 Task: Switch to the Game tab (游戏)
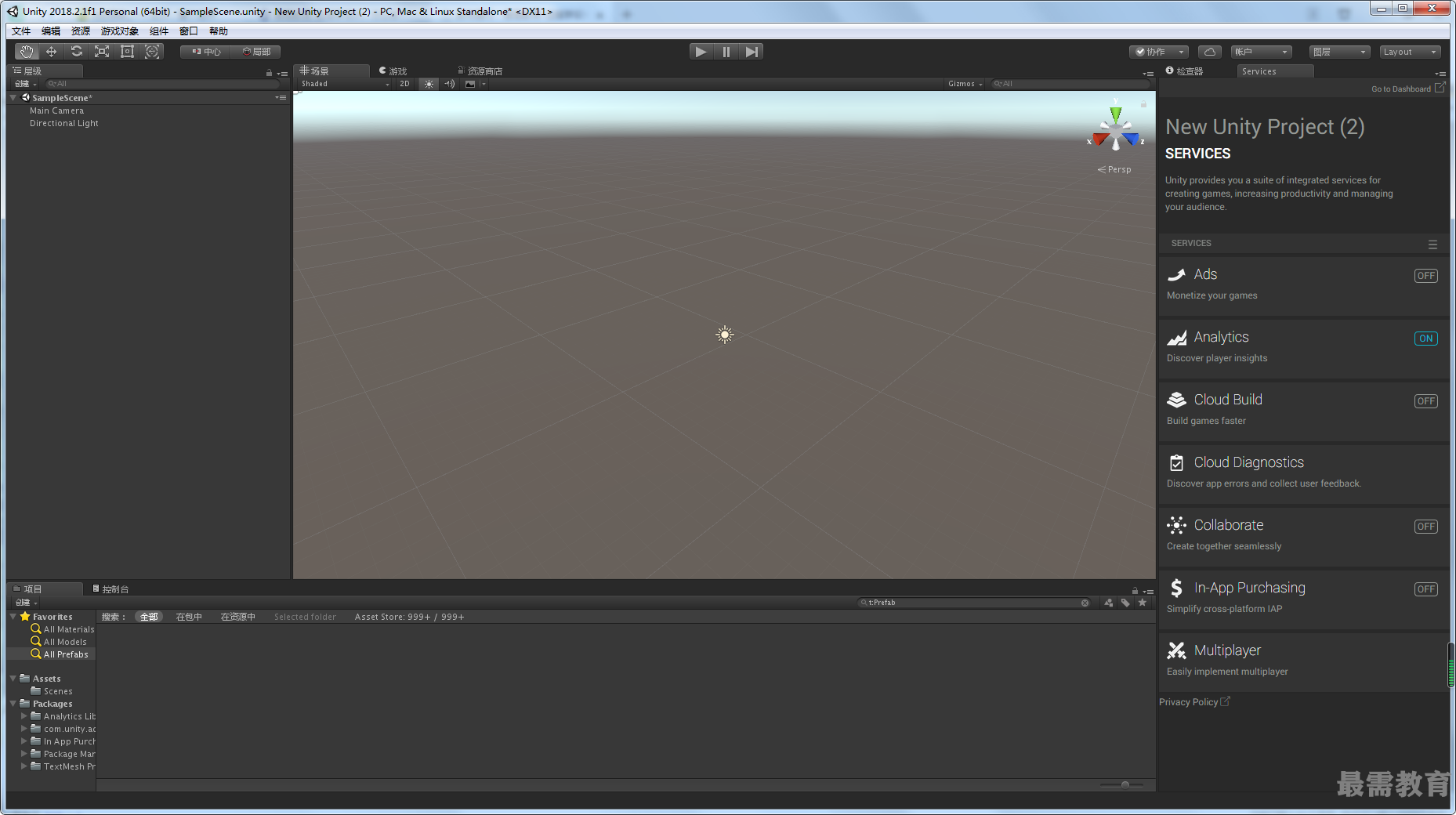[393, 71]
